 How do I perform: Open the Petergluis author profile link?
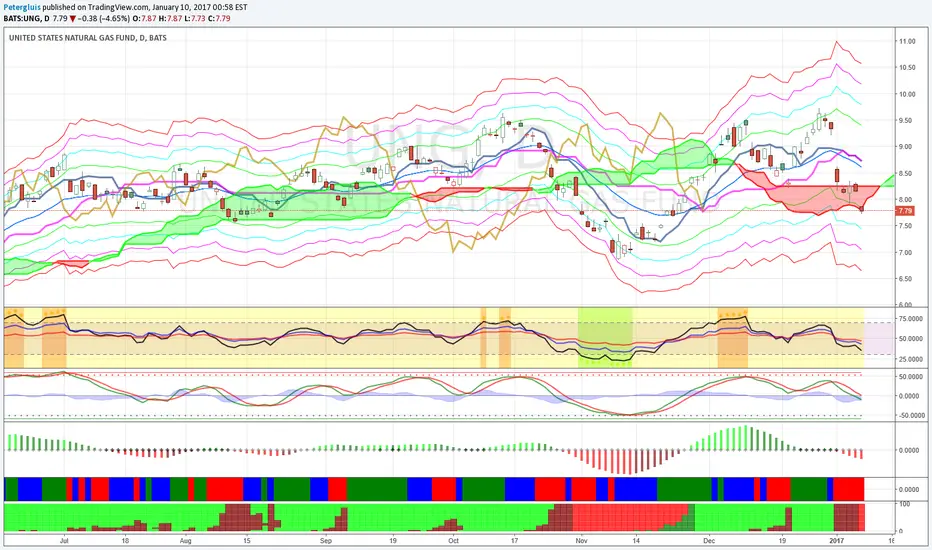point(21,8)
